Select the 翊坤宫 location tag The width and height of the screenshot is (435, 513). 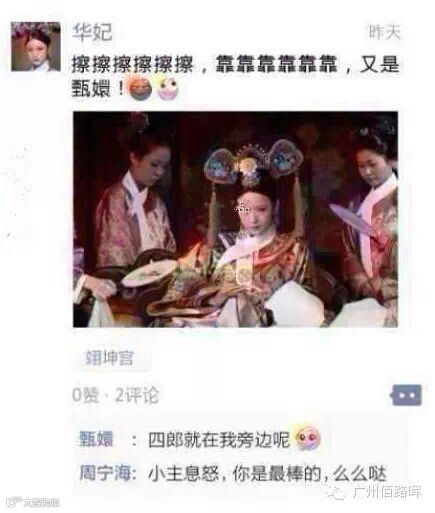click(x=110, y=358)
